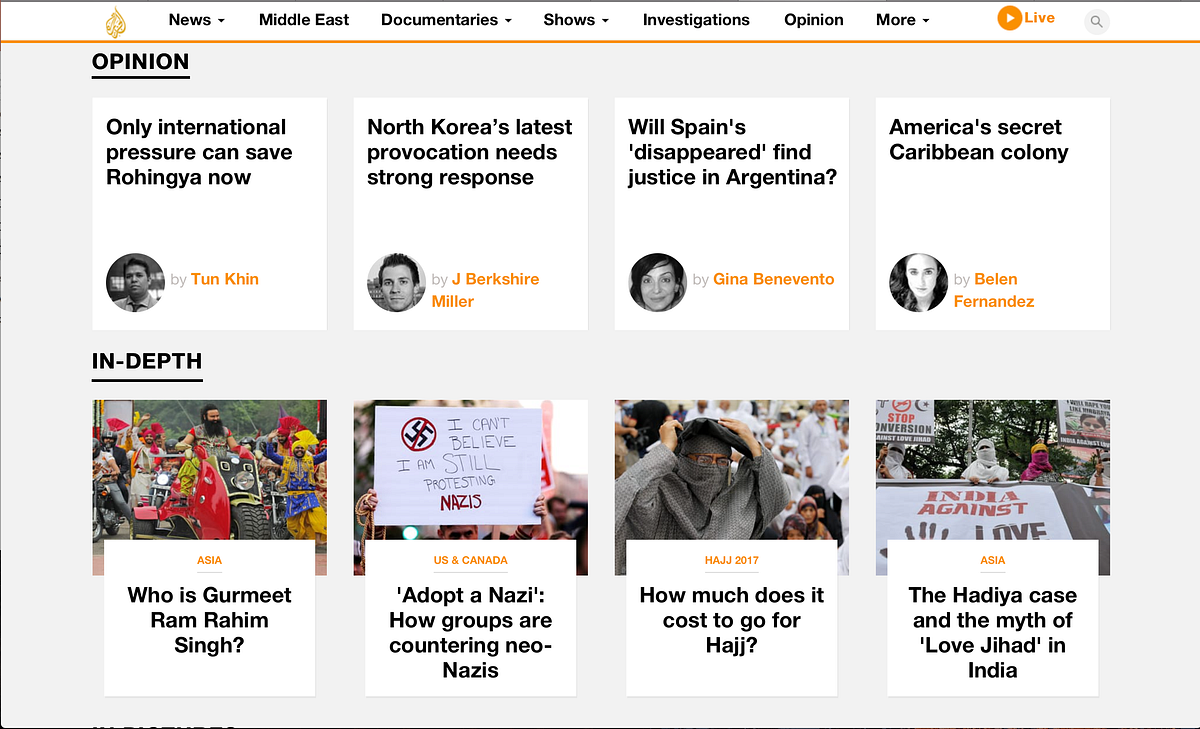Open Opinion in the top navigation
1200x729 pixels.
814,20
